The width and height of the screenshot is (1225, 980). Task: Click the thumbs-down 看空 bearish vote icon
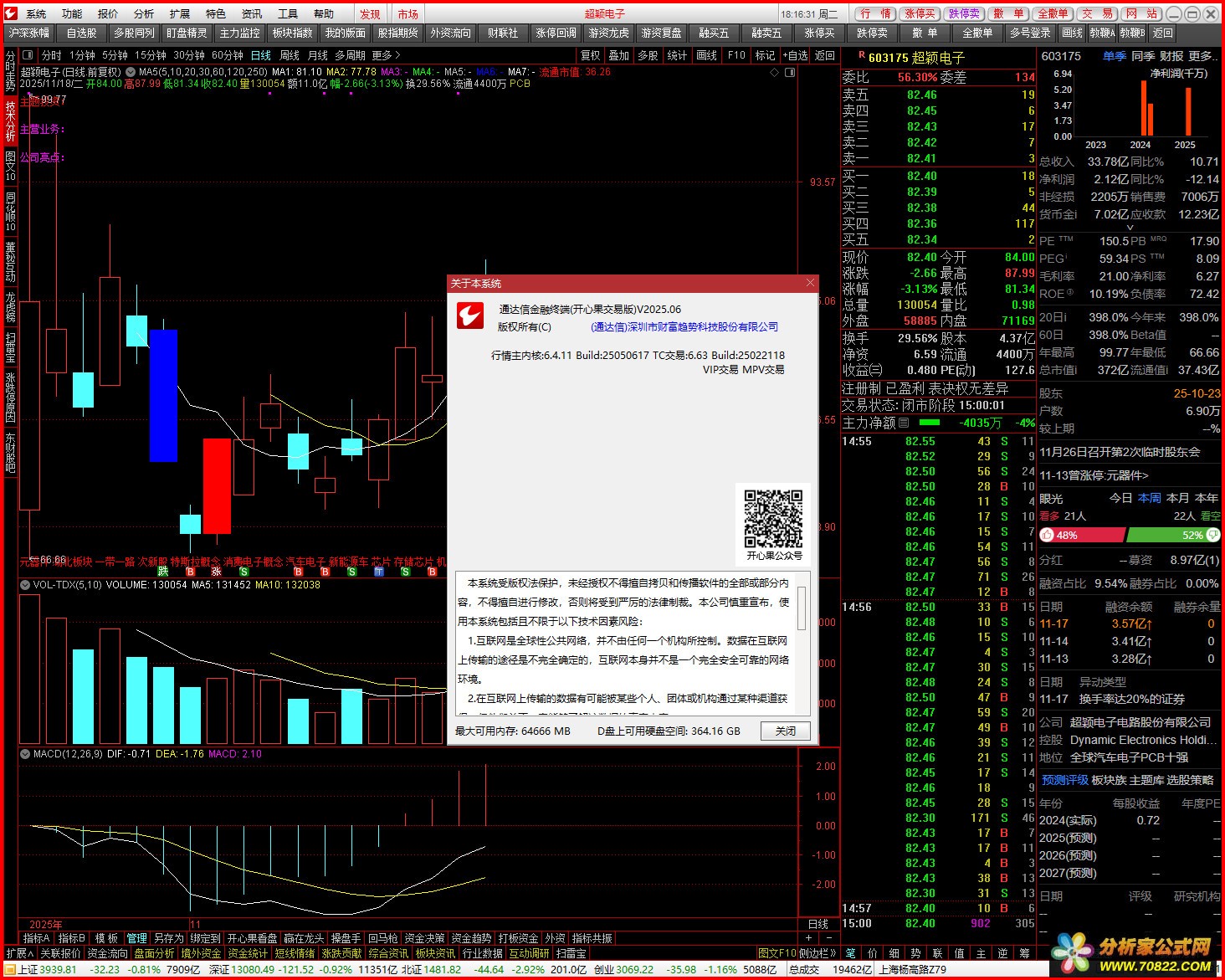click(1213, 535)
